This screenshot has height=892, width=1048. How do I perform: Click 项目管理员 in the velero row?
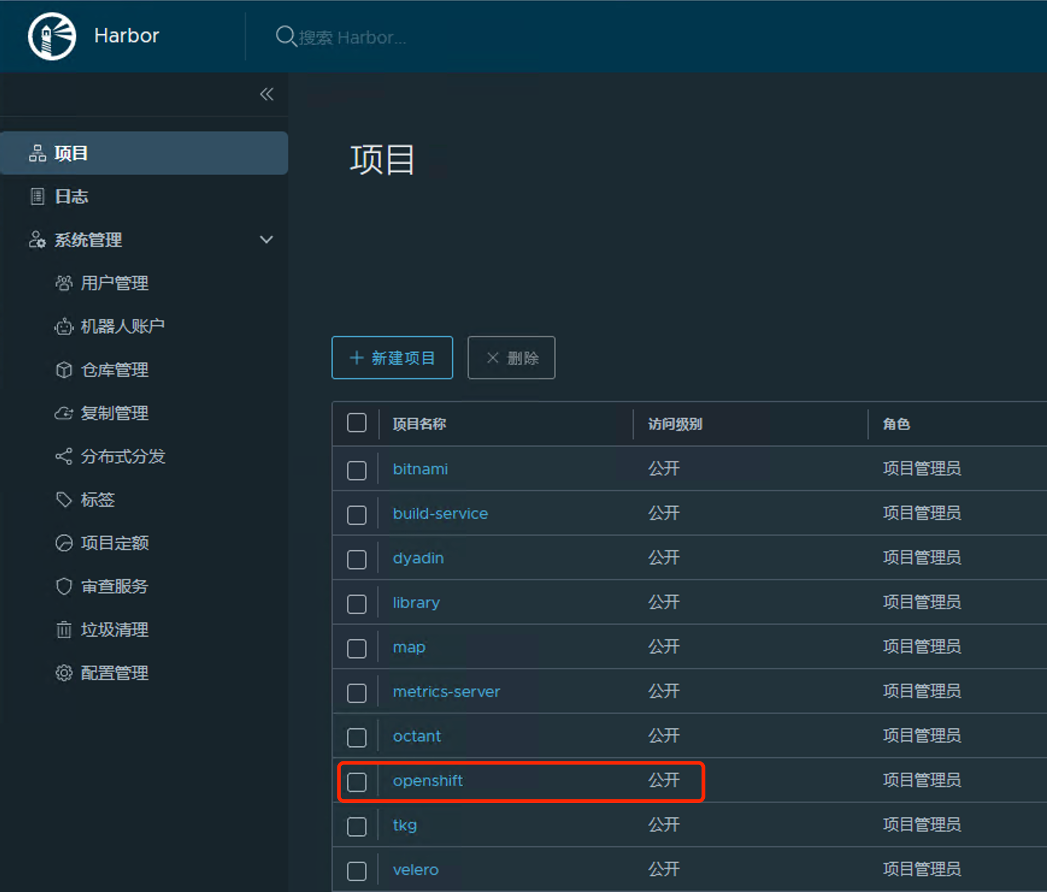point(922,869)
